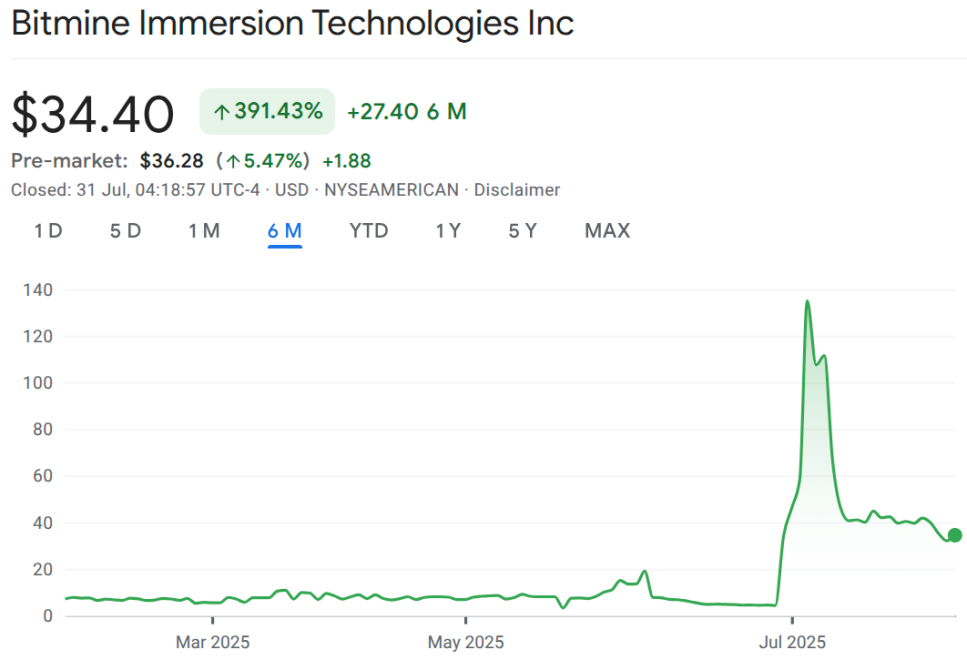Switch chart to YTD range
This screenshot has width=967, height=660.
click(x=368, y=231)
